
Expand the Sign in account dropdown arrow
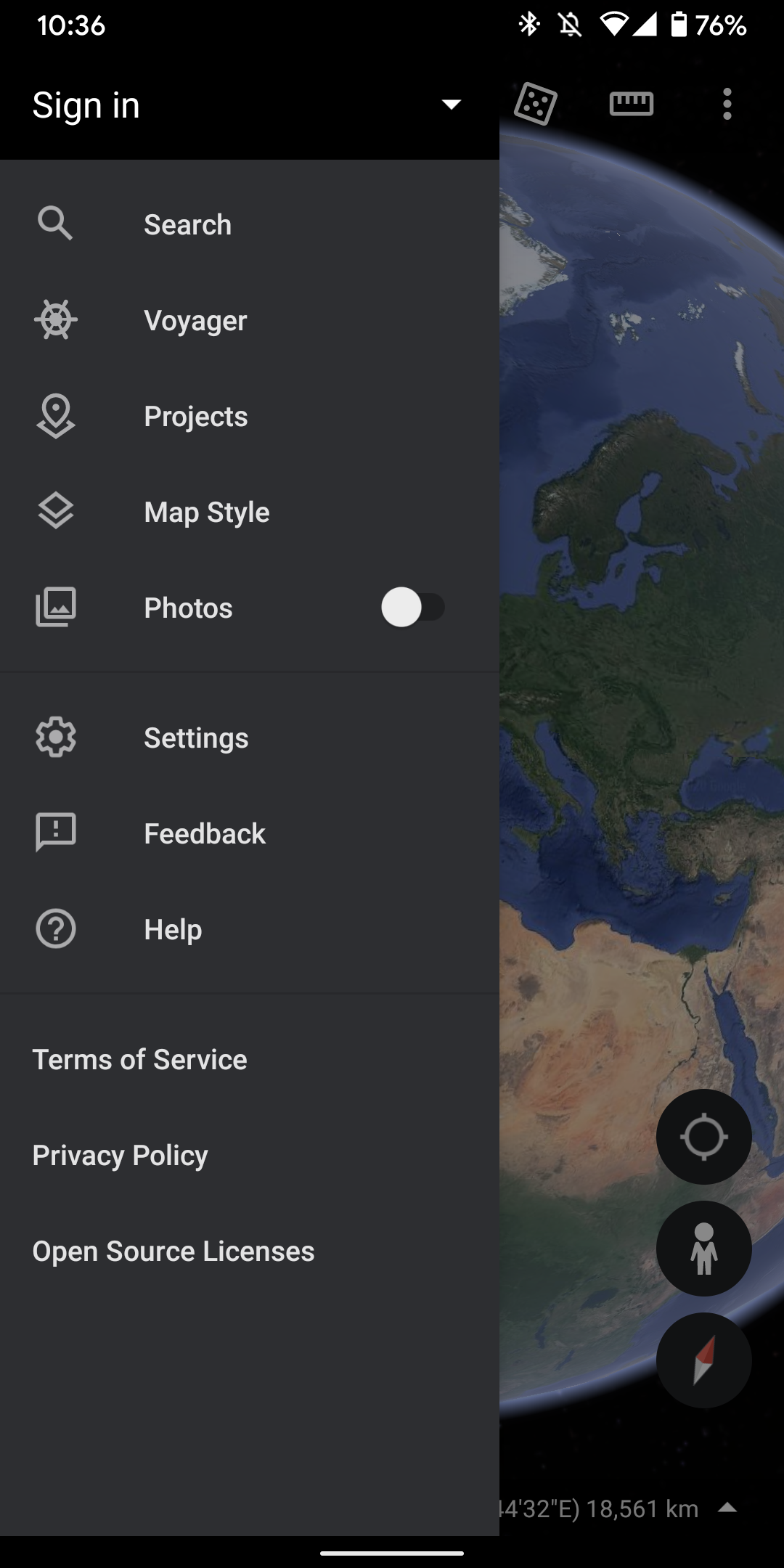(x=452, y=105)
